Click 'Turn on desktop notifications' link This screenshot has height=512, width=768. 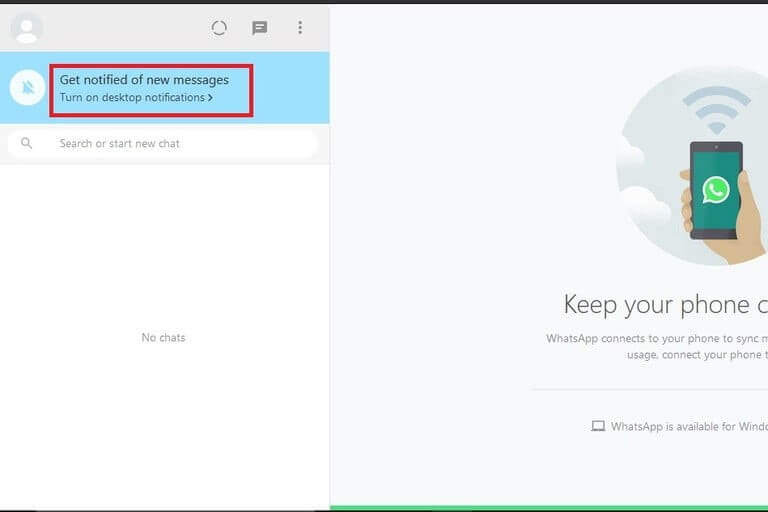136,98
